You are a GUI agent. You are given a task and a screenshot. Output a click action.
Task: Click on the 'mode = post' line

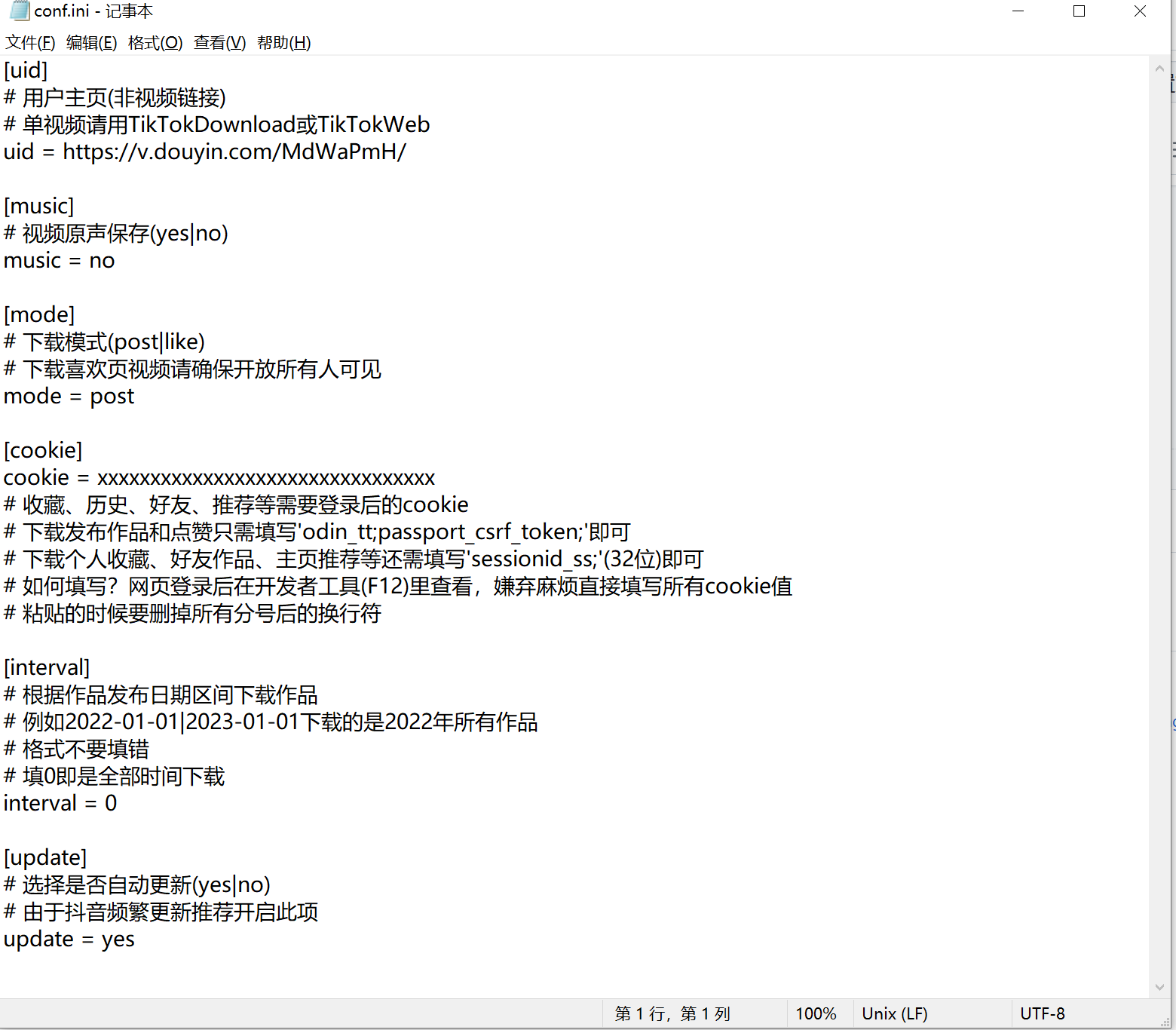pos(69,396)
